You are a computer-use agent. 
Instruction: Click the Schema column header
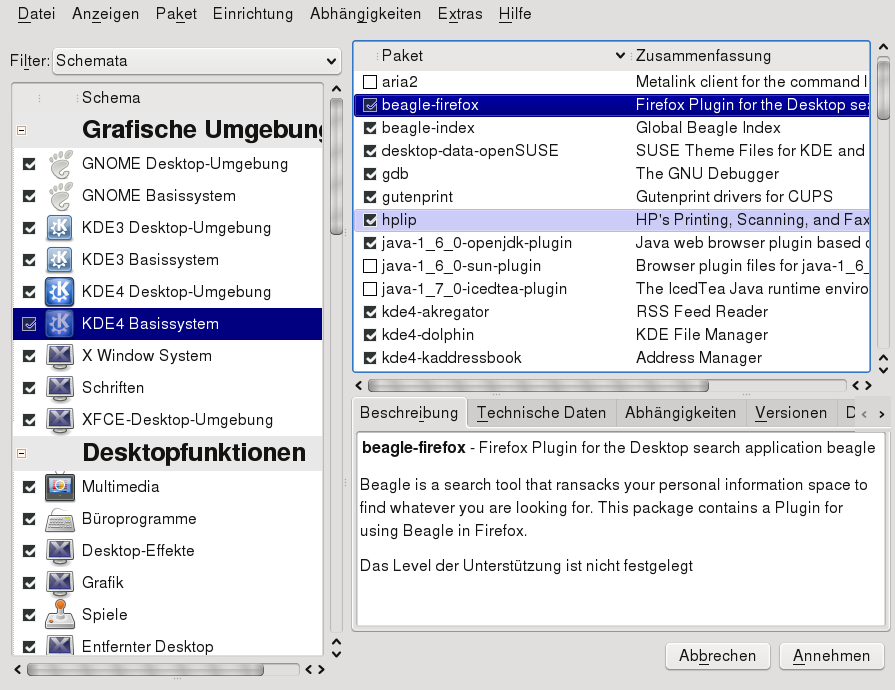click(x=200, y=98)
